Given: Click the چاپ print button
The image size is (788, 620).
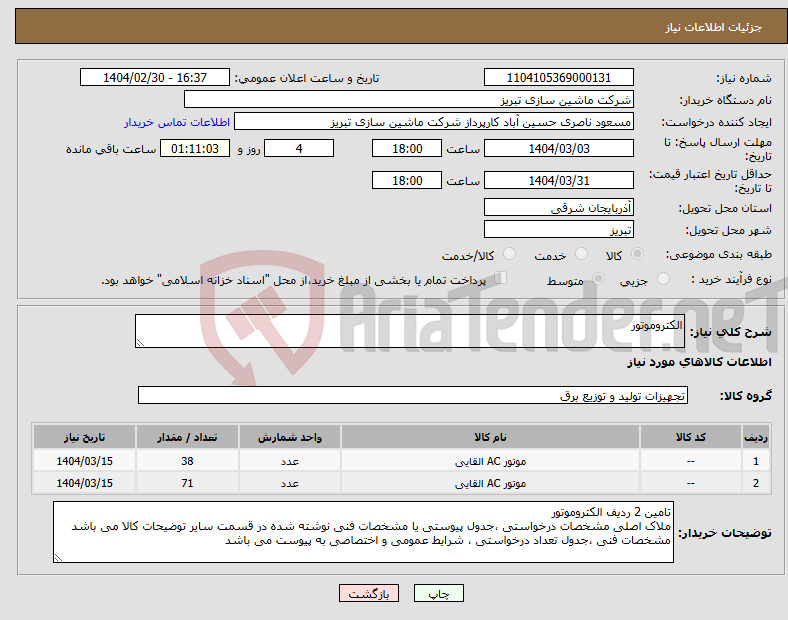Looking at the screenshot, I should [x=439, y=593].
